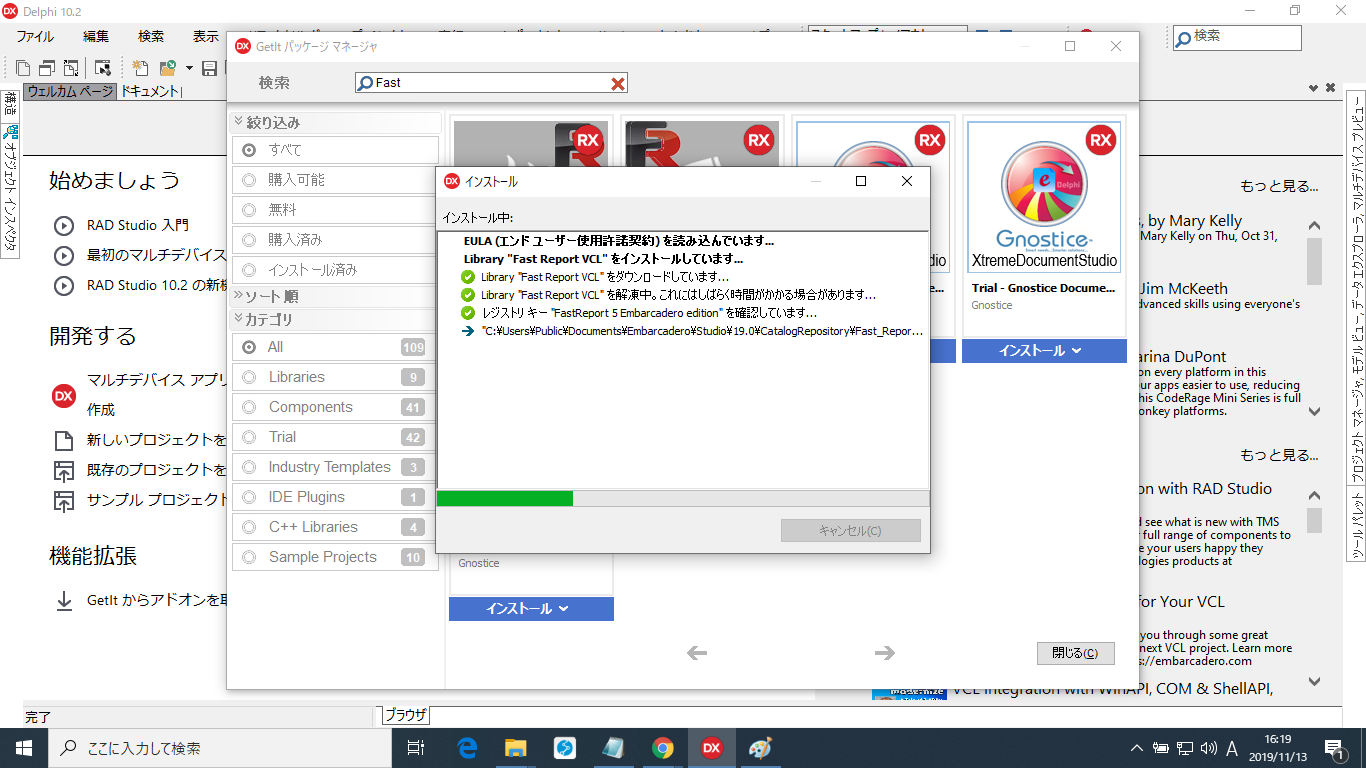
Task: Click the sample project icon
Action: [x=64, y=500]
